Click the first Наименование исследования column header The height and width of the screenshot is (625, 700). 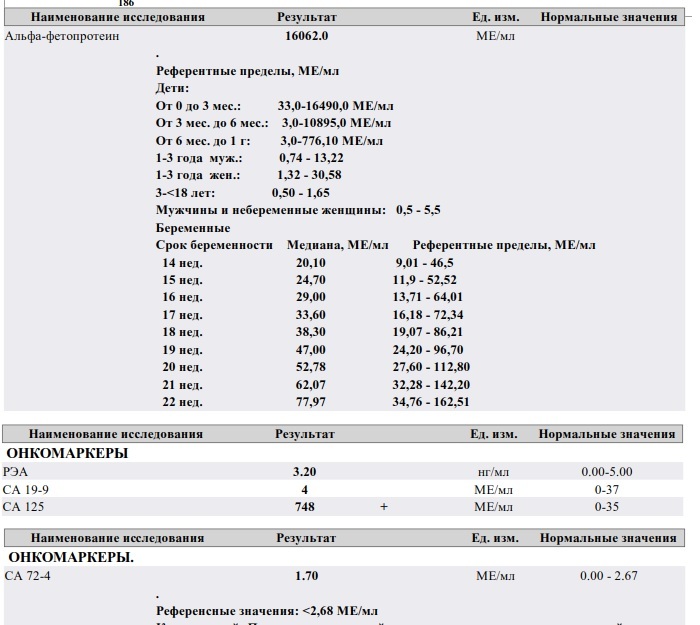point(118,17)
